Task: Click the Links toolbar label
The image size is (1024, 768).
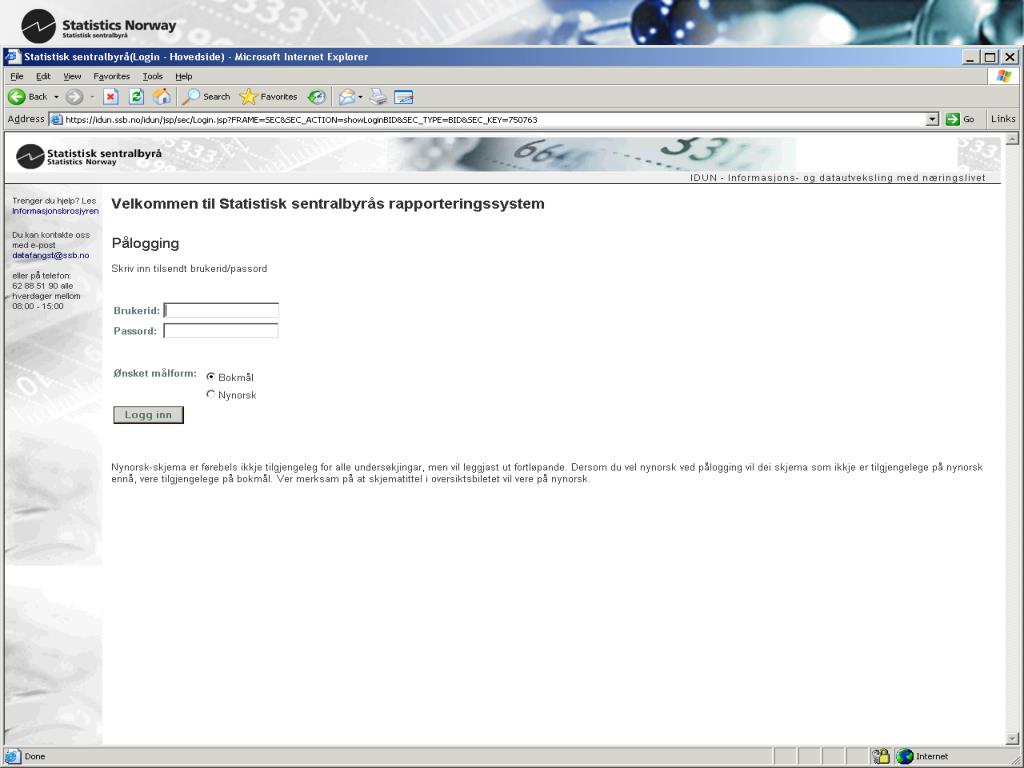Action: 1002,119
